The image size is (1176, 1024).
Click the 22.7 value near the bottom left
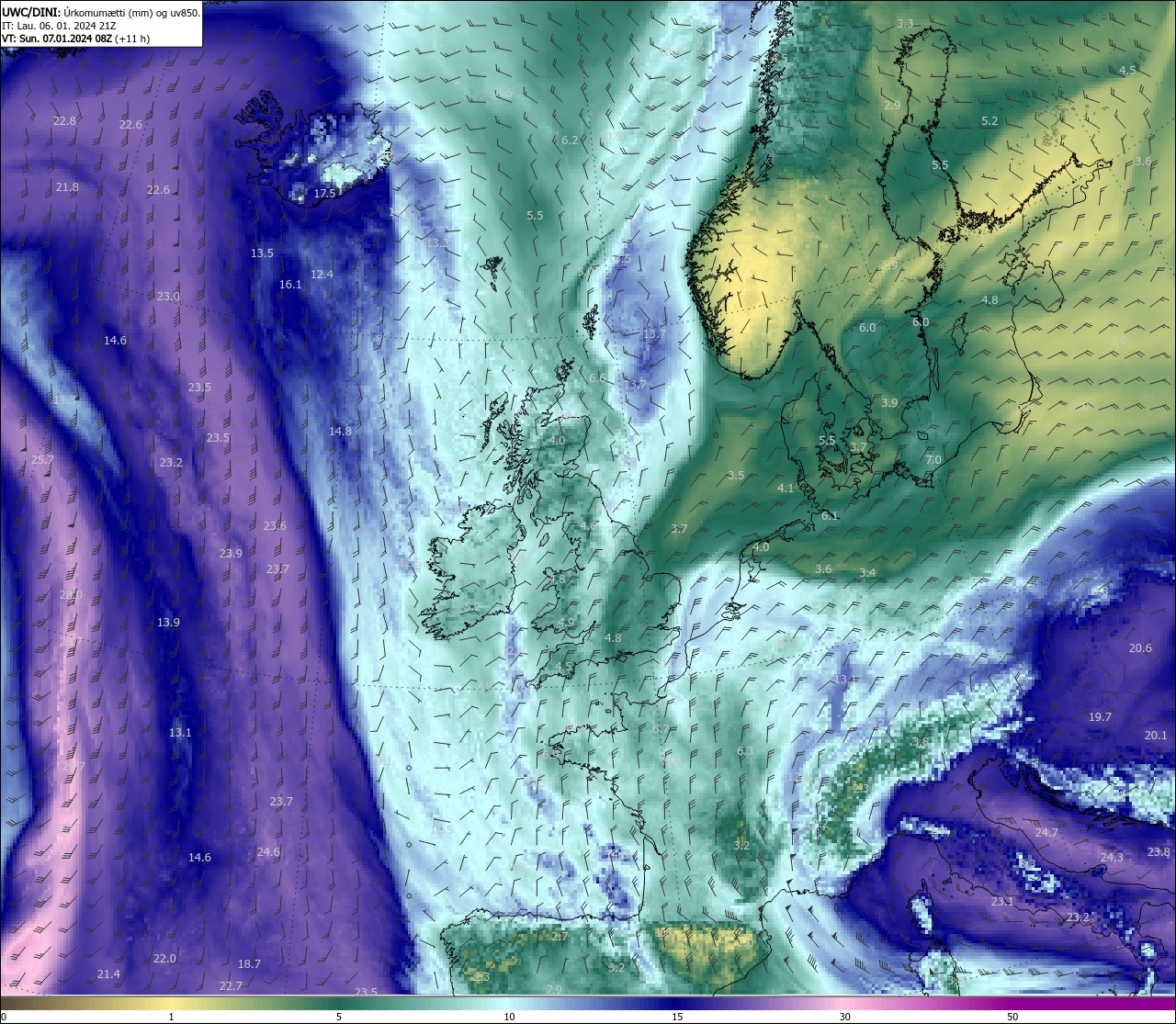coord(231,985)
